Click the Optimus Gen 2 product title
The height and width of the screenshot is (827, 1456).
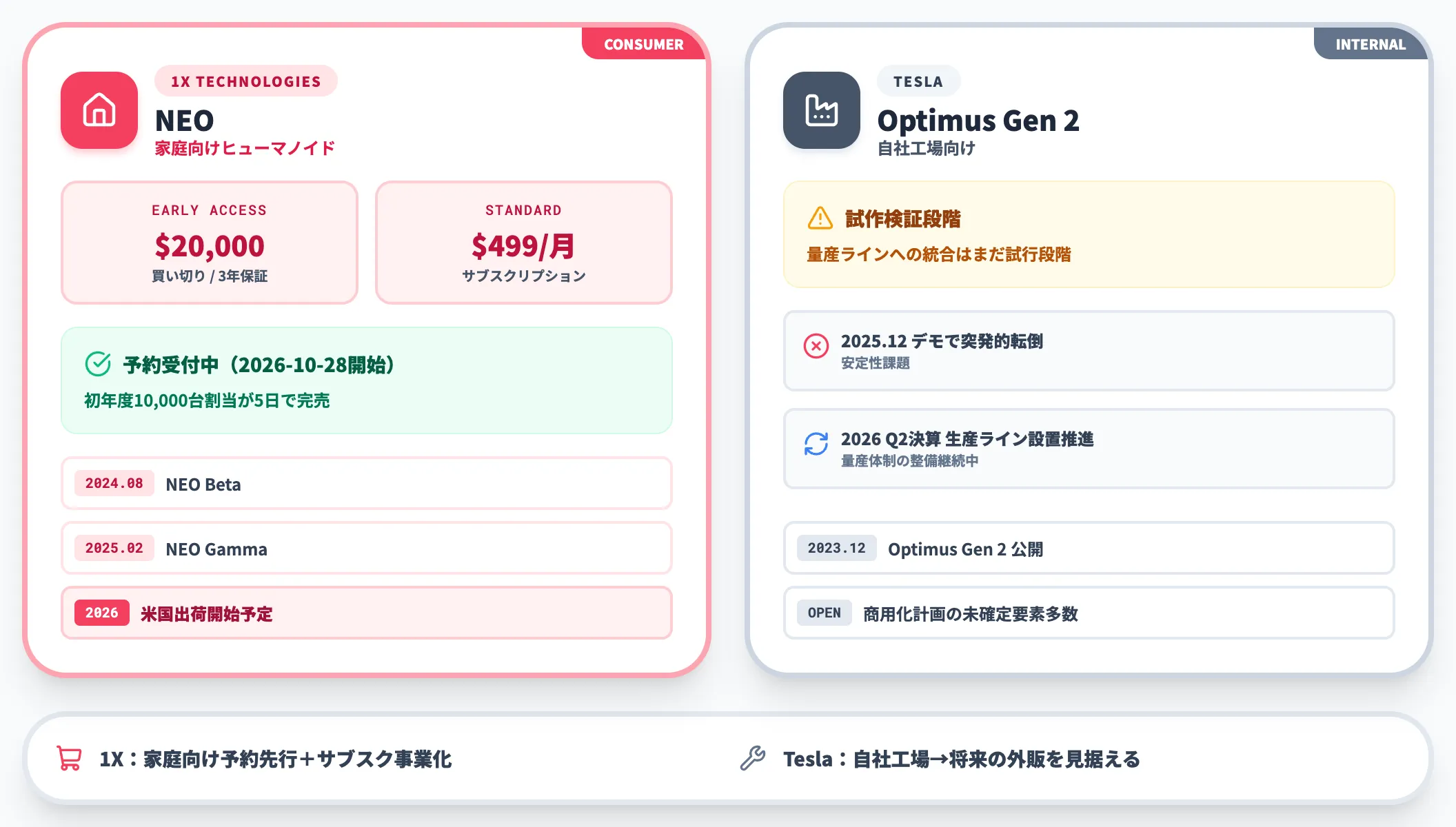(978, 121)
